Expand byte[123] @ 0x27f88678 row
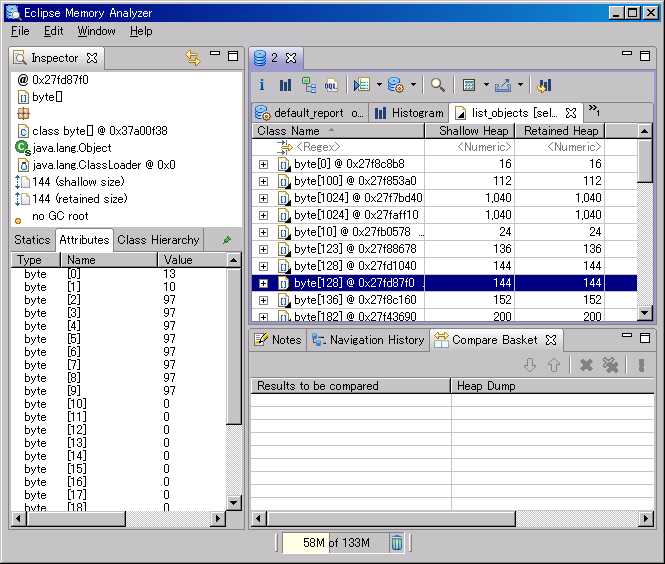Image resolution: width=665 pixels, height=564 pixels. pyautogui.click(x=263, y=249)
